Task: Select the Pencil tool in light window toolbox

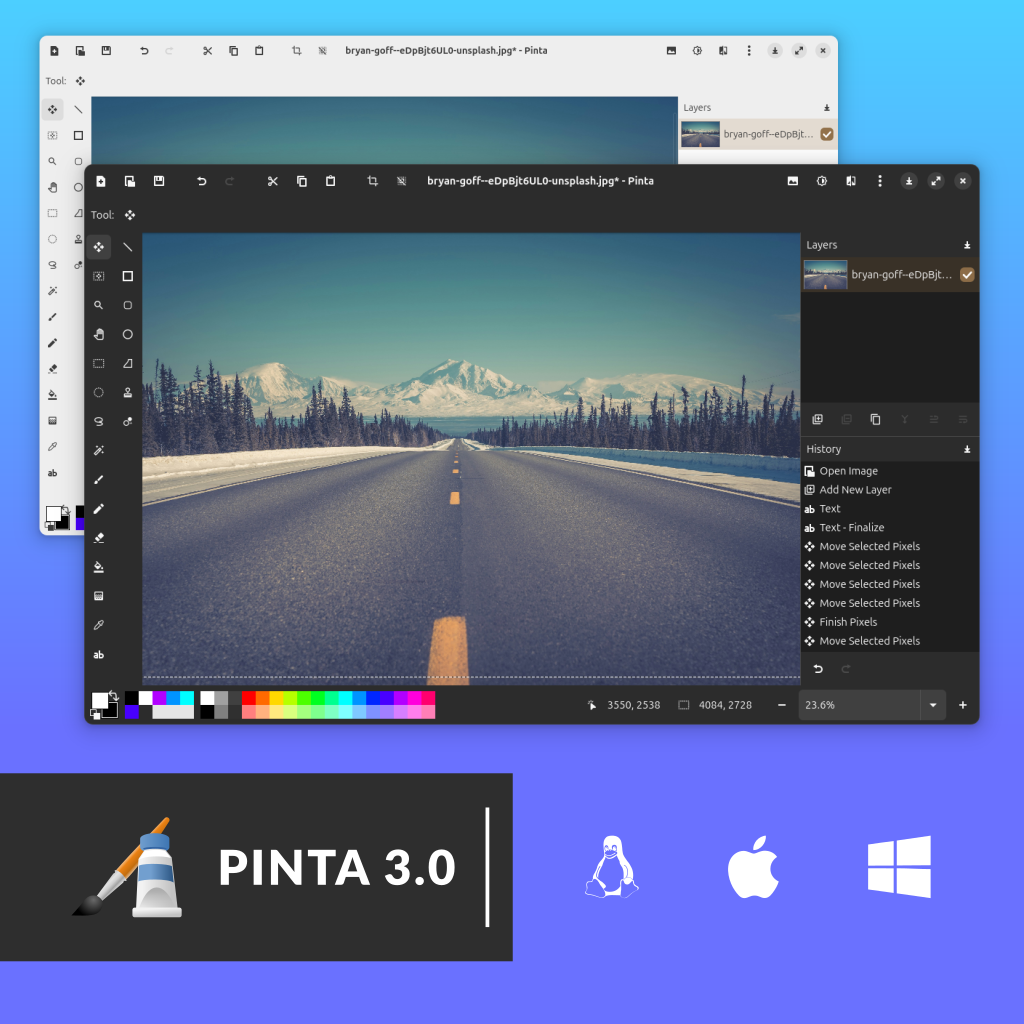Action: pyautogui.click(x=52, y=343)
